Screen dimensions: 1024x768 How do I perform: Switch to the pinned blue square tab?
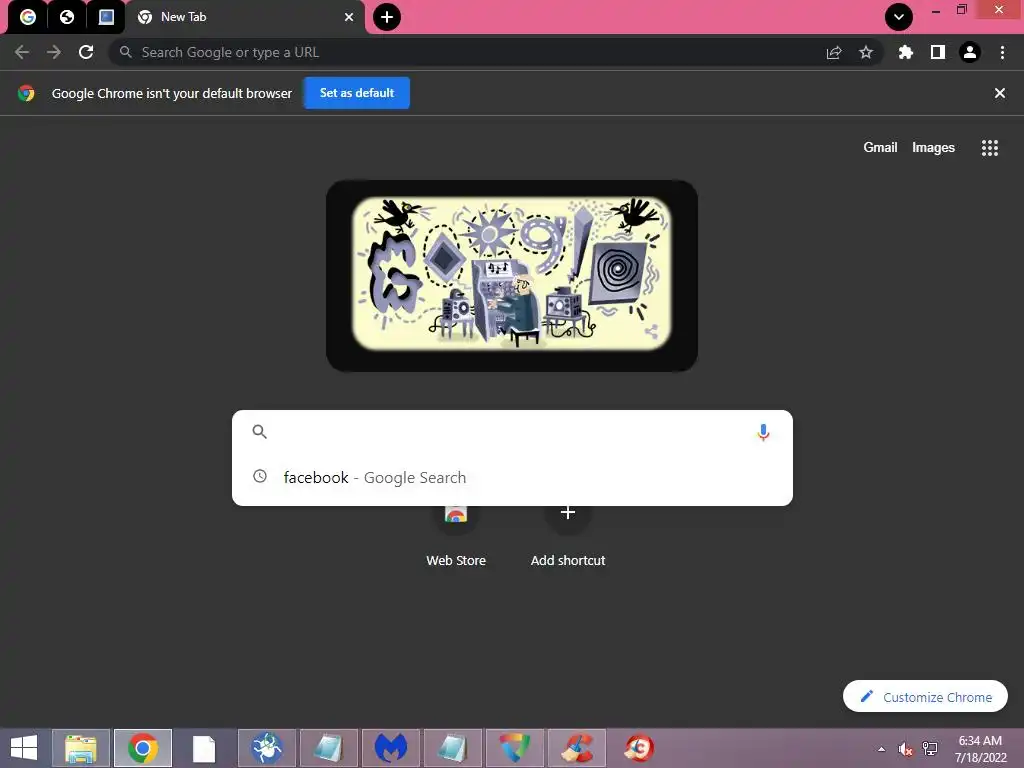[106, 17]
